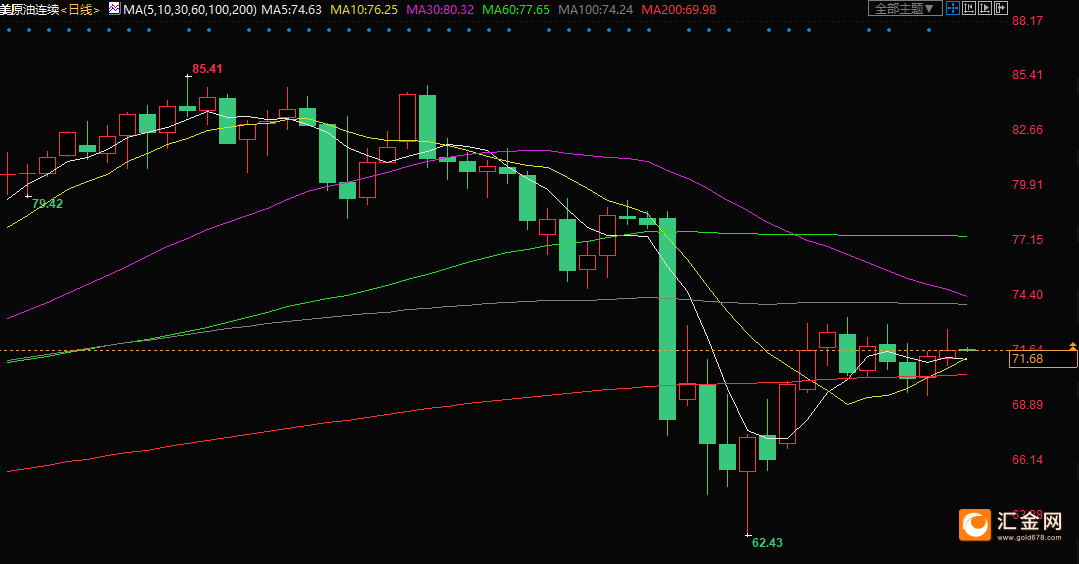
Task: Click the 74.40 axis price label
Action: coord(1027,294)
